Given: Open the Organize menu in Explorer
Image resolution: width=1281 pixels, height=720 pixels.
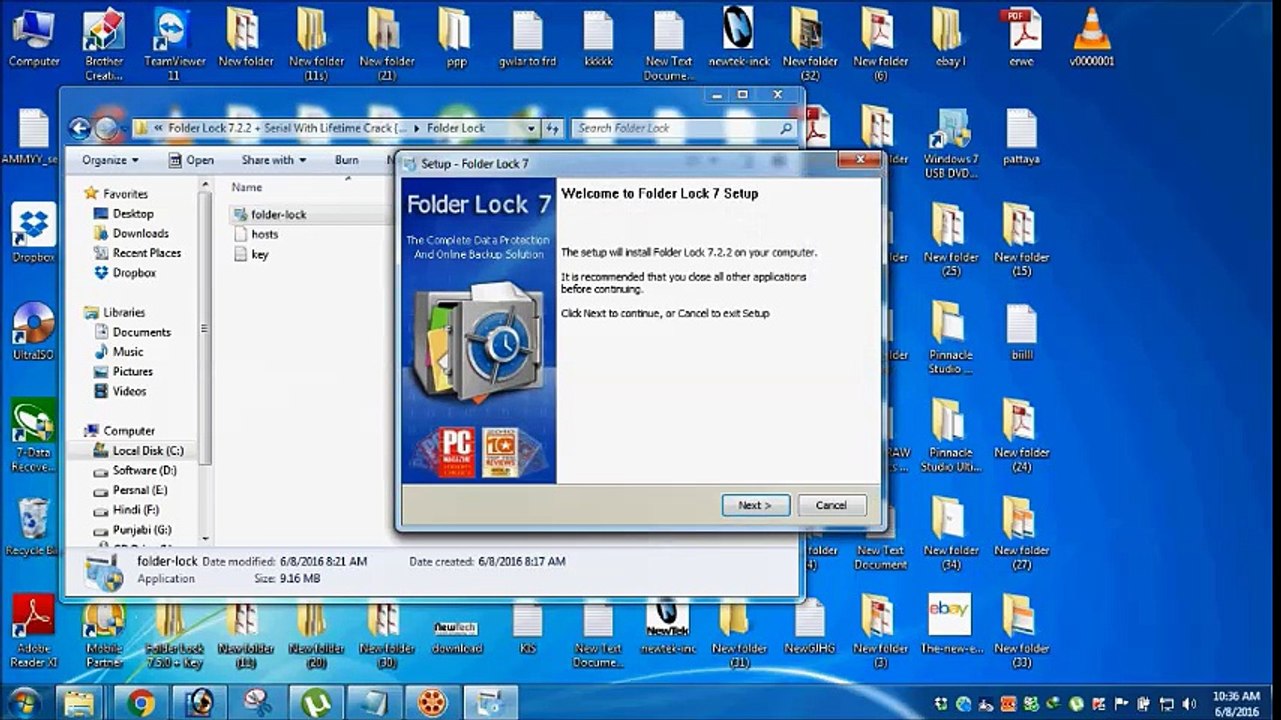Looking at the screenshot, I should tap(110, 160).
